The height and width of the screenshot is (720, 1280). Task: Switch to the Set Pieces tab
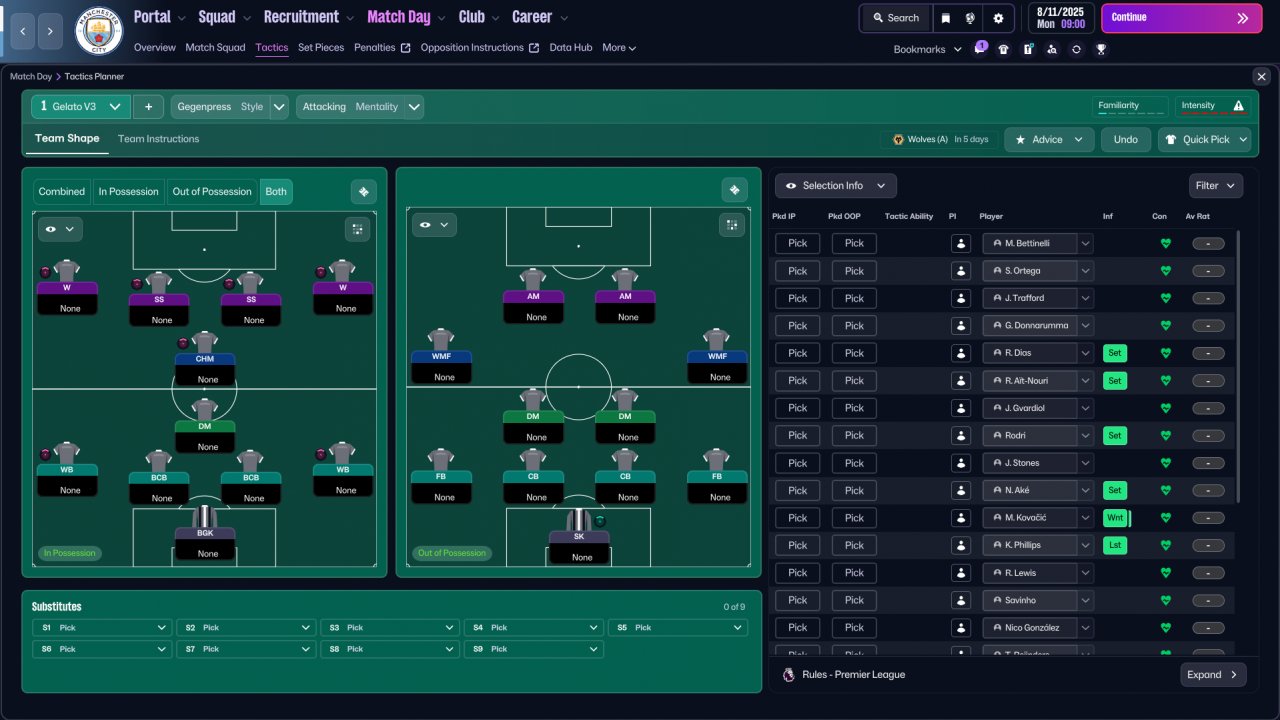[x=321, y=48]
